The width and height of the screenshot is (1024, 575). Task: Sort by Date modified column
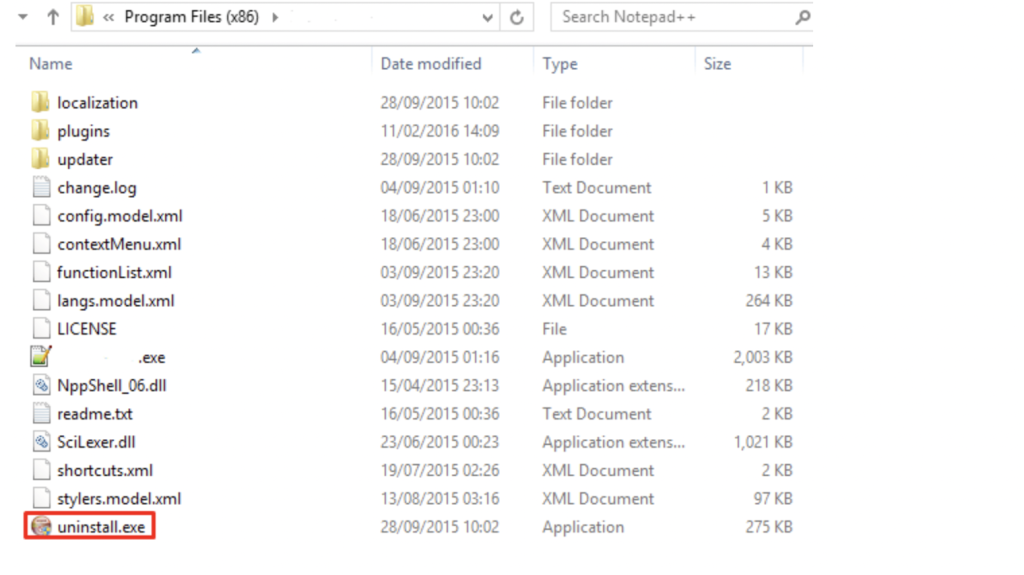tap(431, 64)
